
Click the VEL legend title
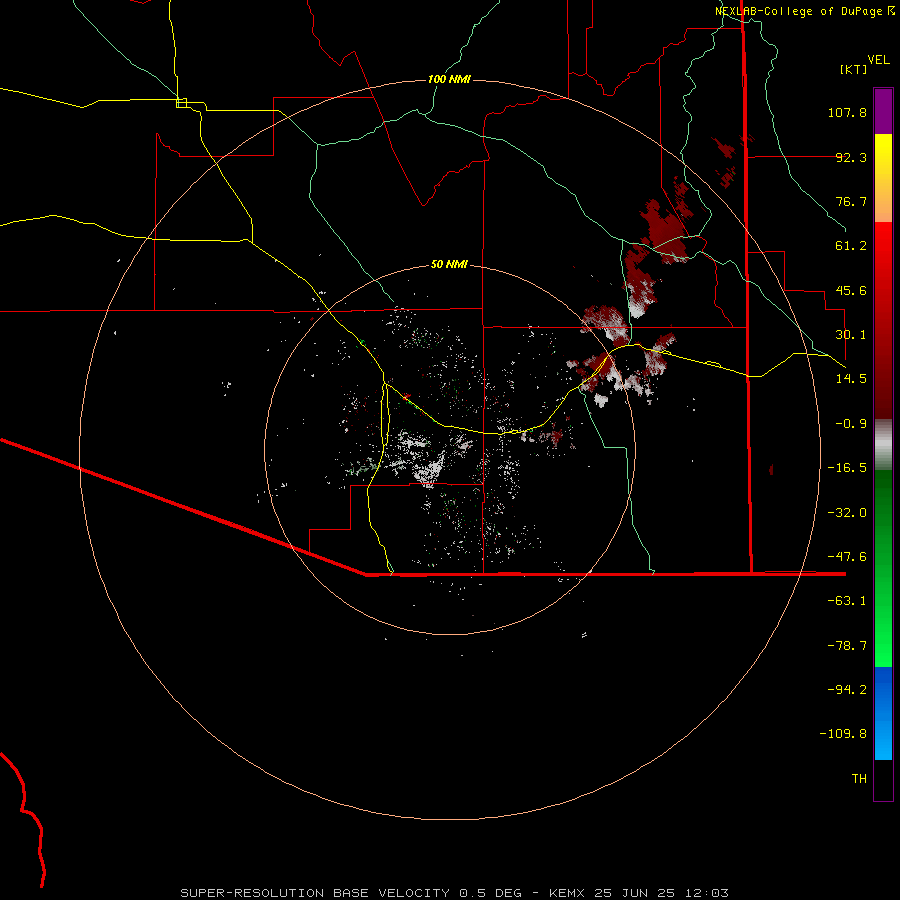click(878, 60)
